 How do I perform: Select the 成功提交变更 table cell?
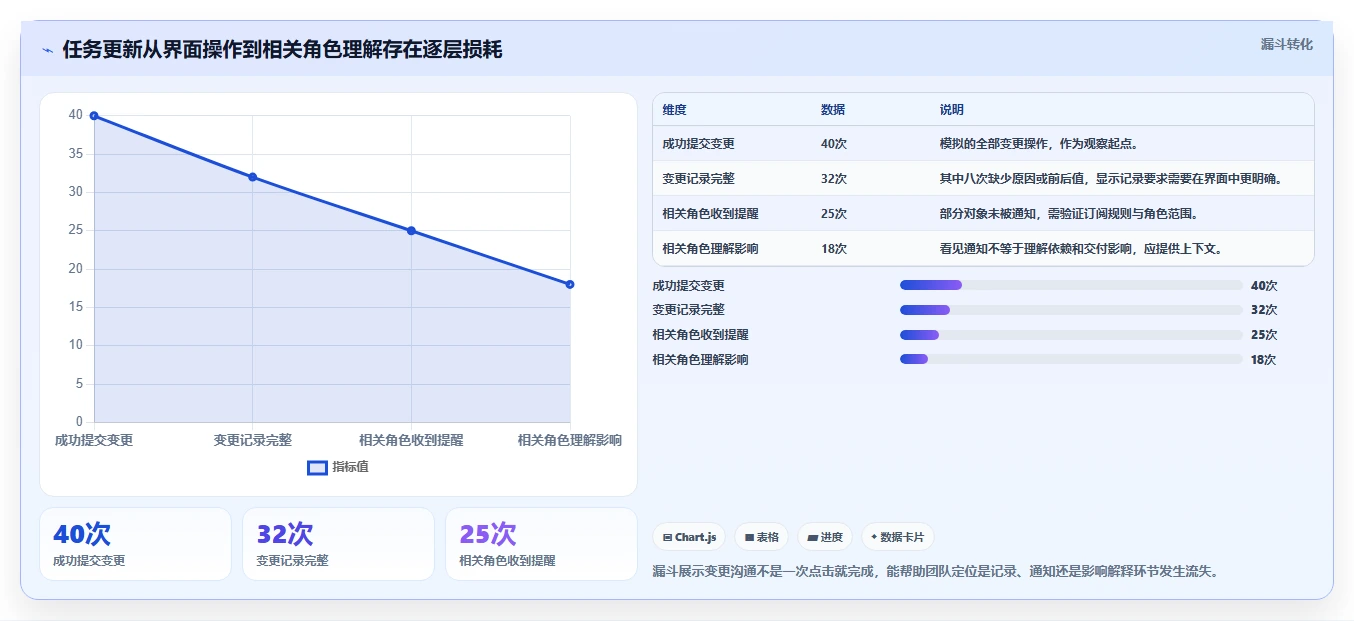[x=698, y=144]
